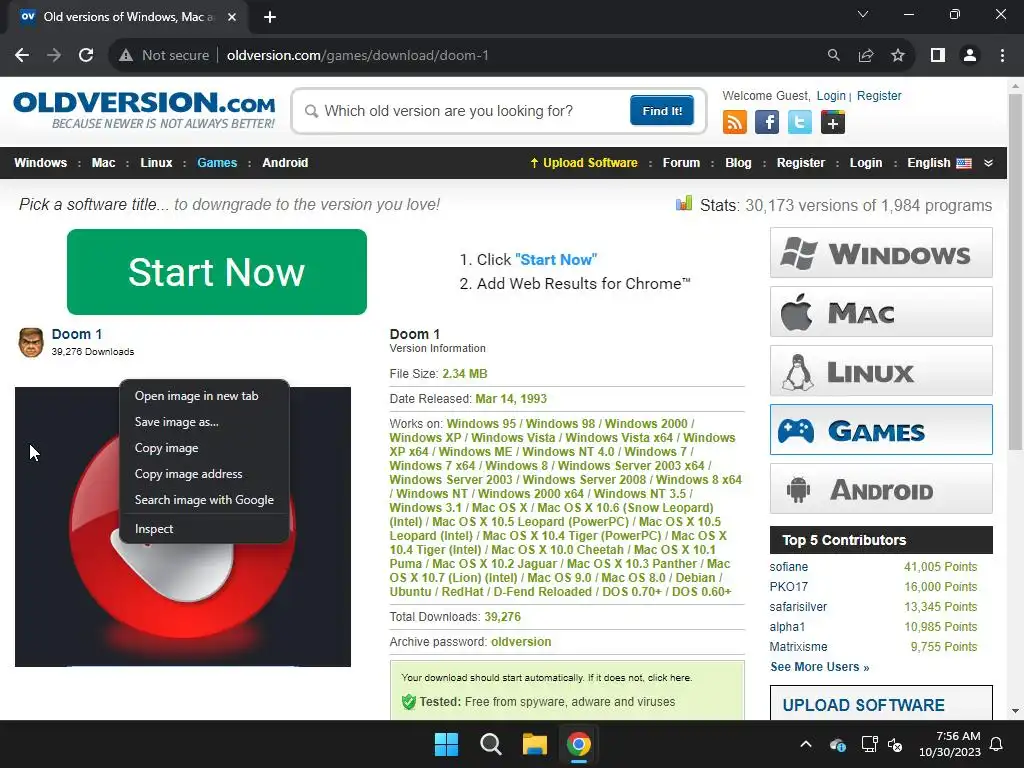Open the Windows category banner
The image size is (1024, 768).
(x=881, y=253)
